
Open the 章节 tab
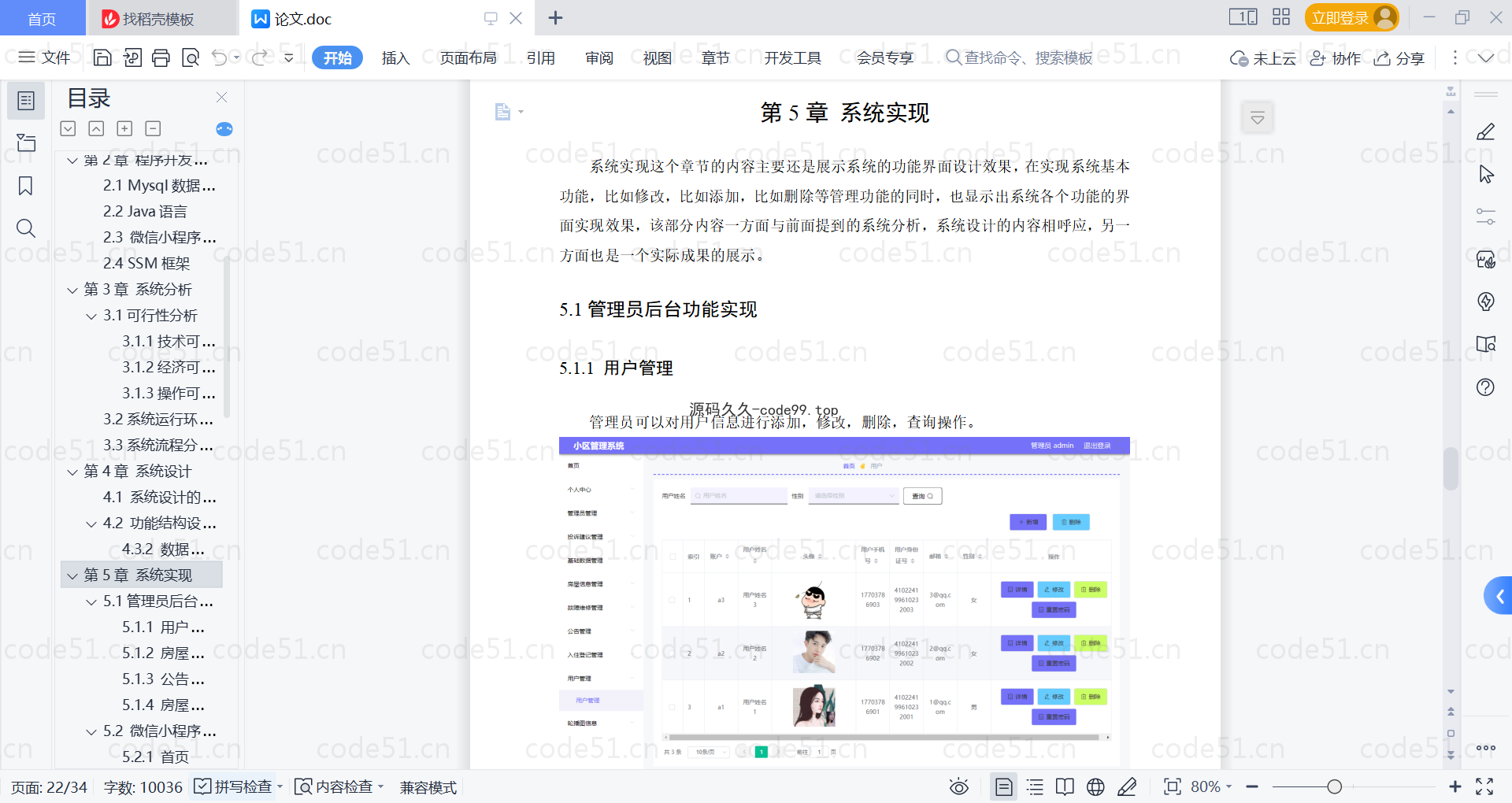pyautogui.click(x=715, y=57)
